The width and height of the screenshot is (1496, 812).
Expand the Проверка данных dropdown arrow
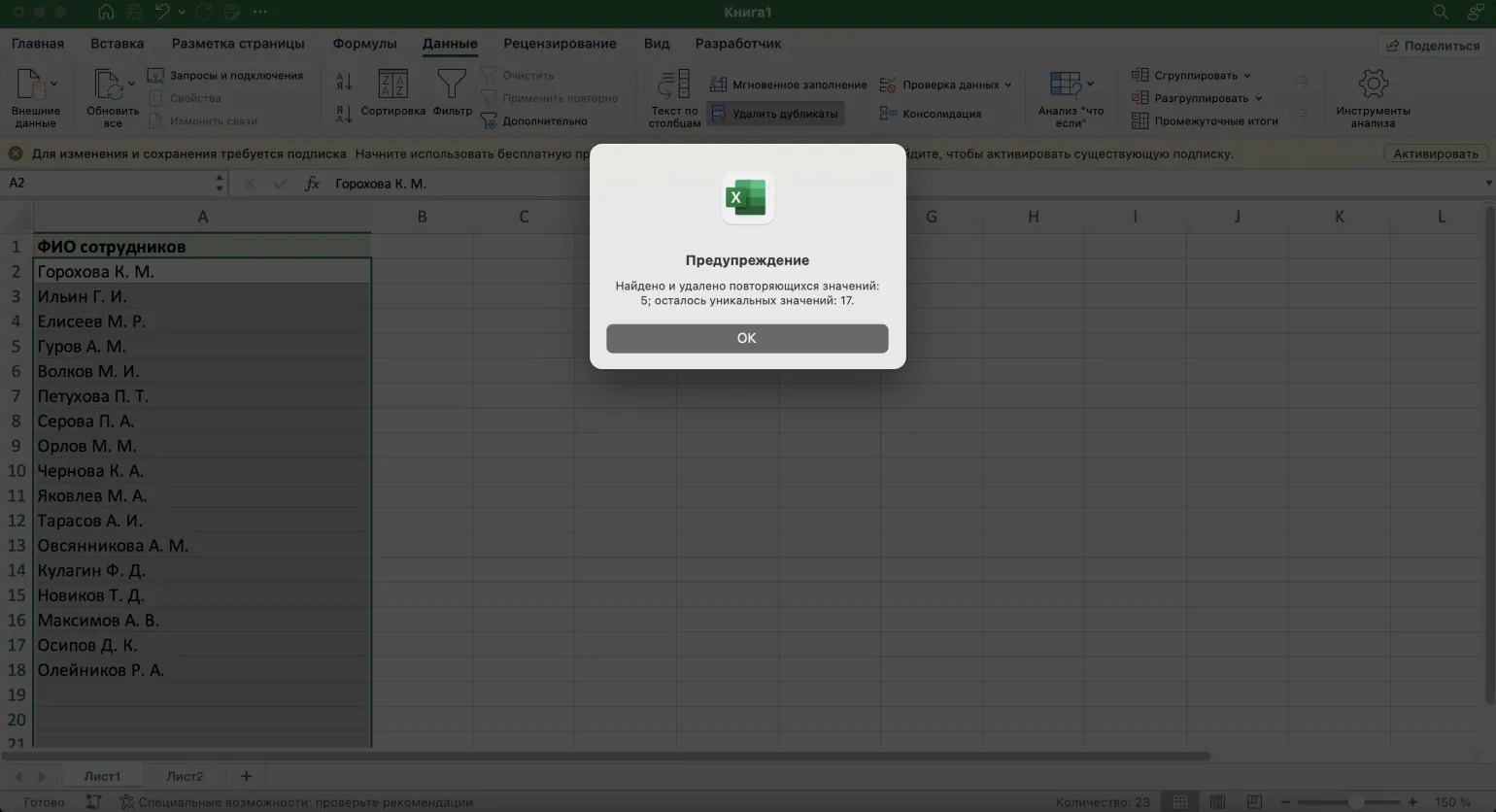(x=1007, y=85)
